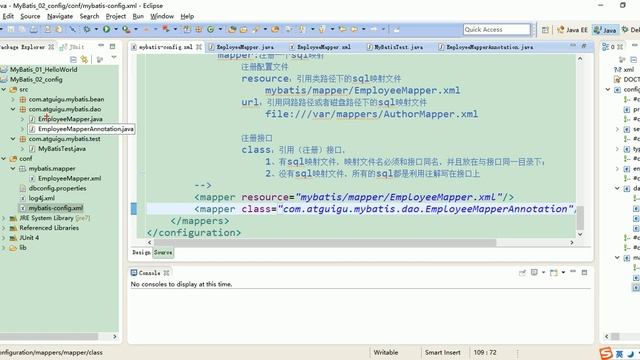Viewport: 640px width, 360px height.
Task: Toggle IME English/Chinese mode indicator
Action: pyautogui.click(x=620, y=354)
